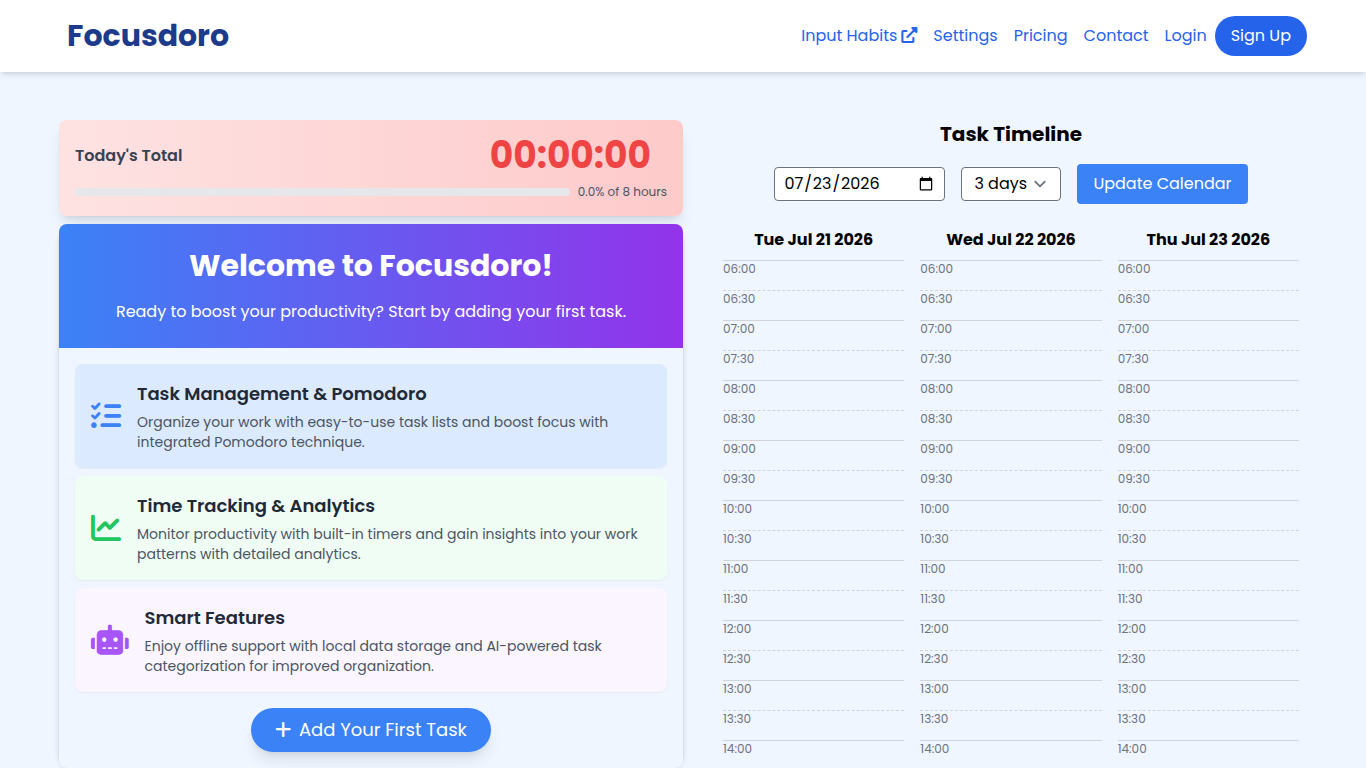The height and width of the screenshot is (768, 1366).
Task: Click the 10:30 slot on Thu Jul 23
Action: point(1208,545)
